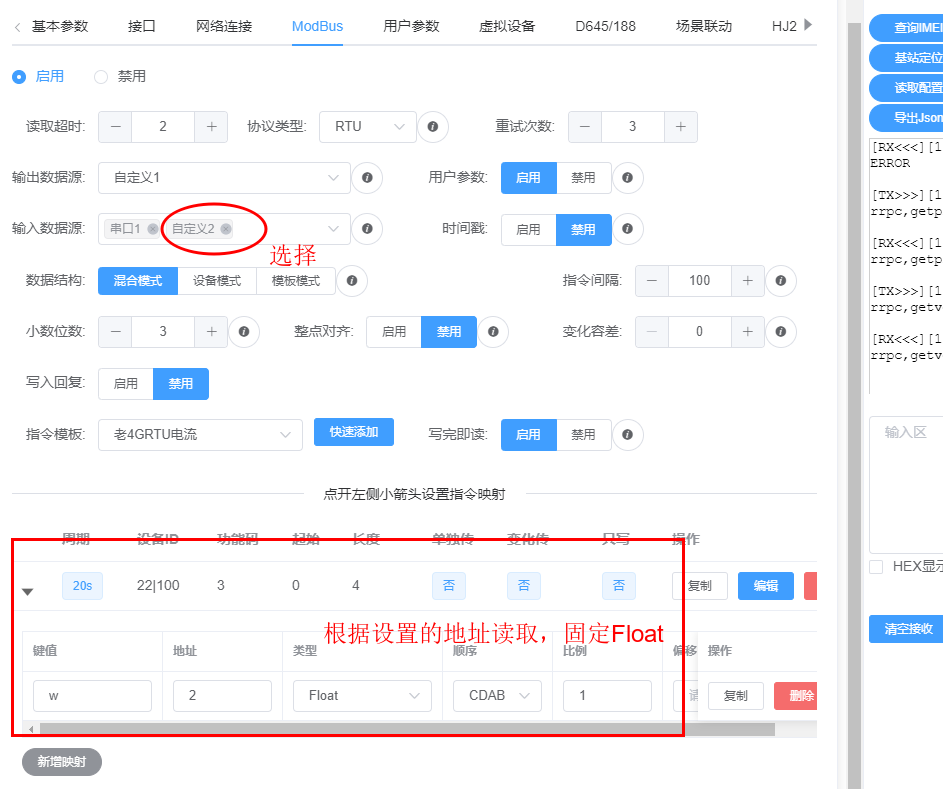Click info icon next to 指令间隔 stepper

780,281
